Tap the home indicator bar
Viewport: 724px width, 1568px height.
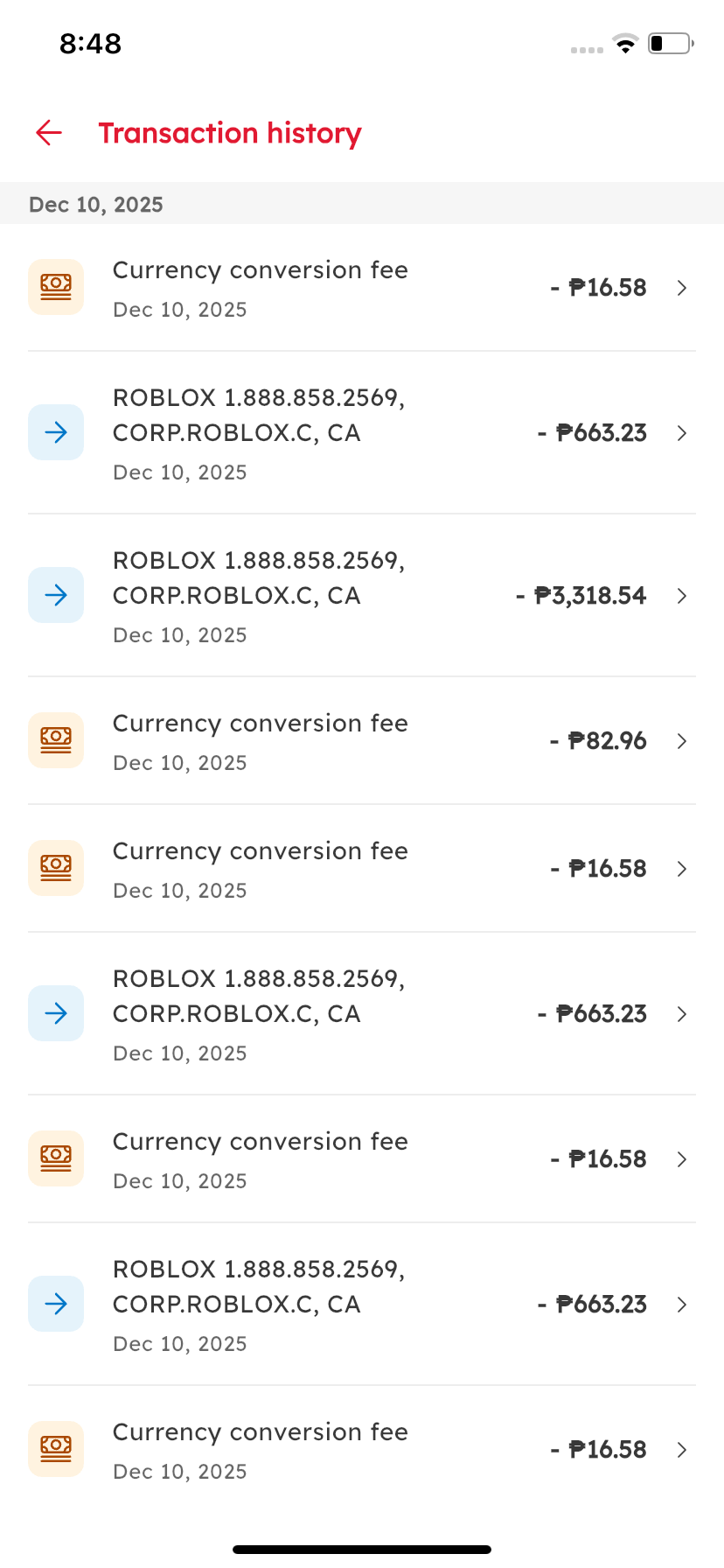362,1549
